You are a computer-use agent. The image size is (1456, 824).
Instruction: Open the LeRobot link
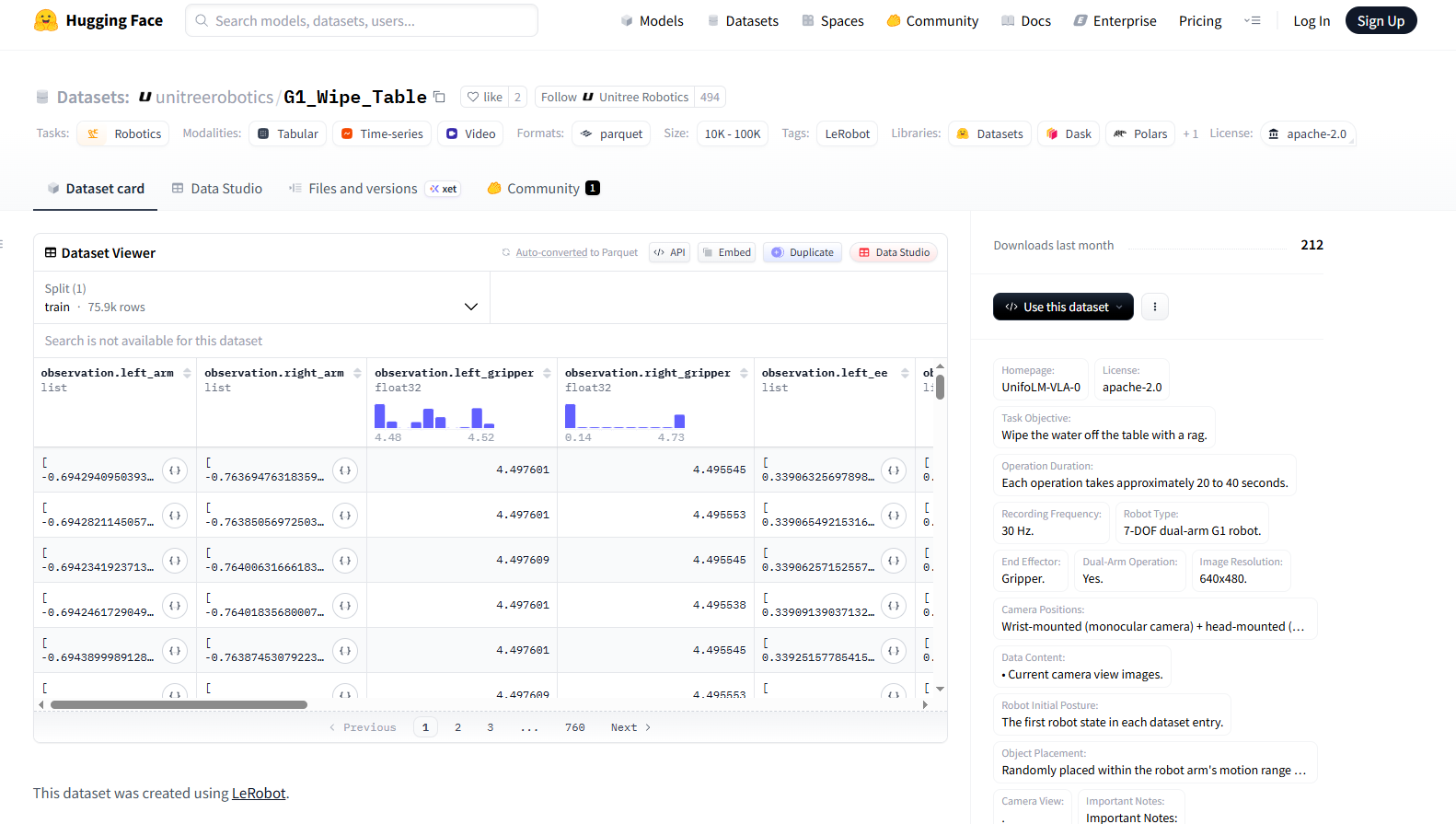[x=259, y=793]
